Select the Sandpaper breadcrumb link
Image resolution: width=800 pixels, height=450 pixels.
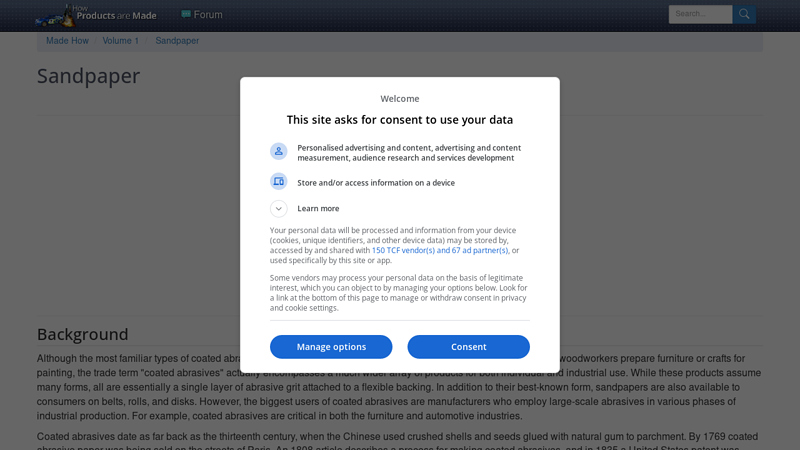(x=177, y=41)
